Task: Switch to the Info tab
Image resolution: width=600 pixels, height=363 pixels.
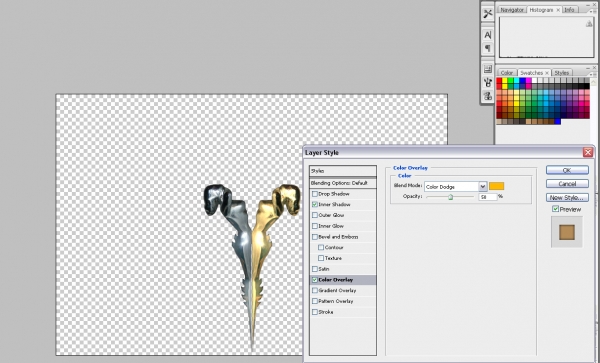Action: coord(569,10)
